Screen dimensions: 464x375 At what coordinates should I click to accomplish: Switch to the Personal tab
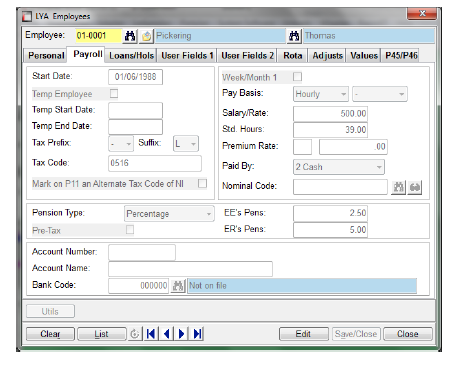point(46,56)
